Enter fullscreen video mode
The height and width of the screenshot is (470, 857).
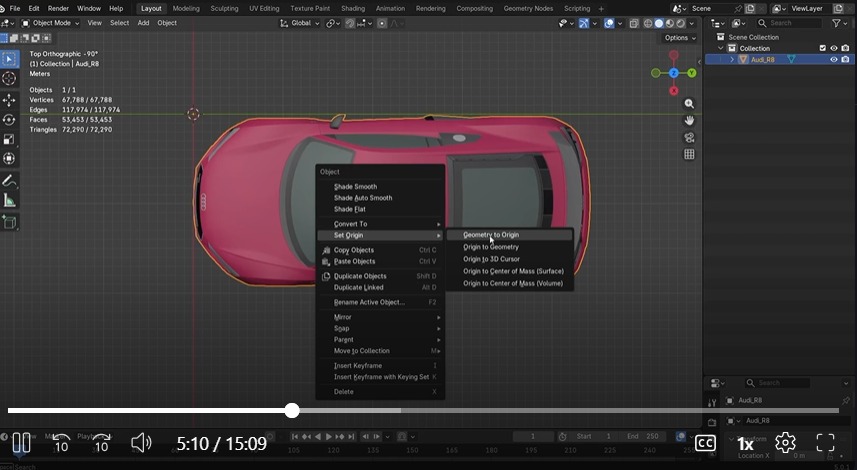pos(825,443)
